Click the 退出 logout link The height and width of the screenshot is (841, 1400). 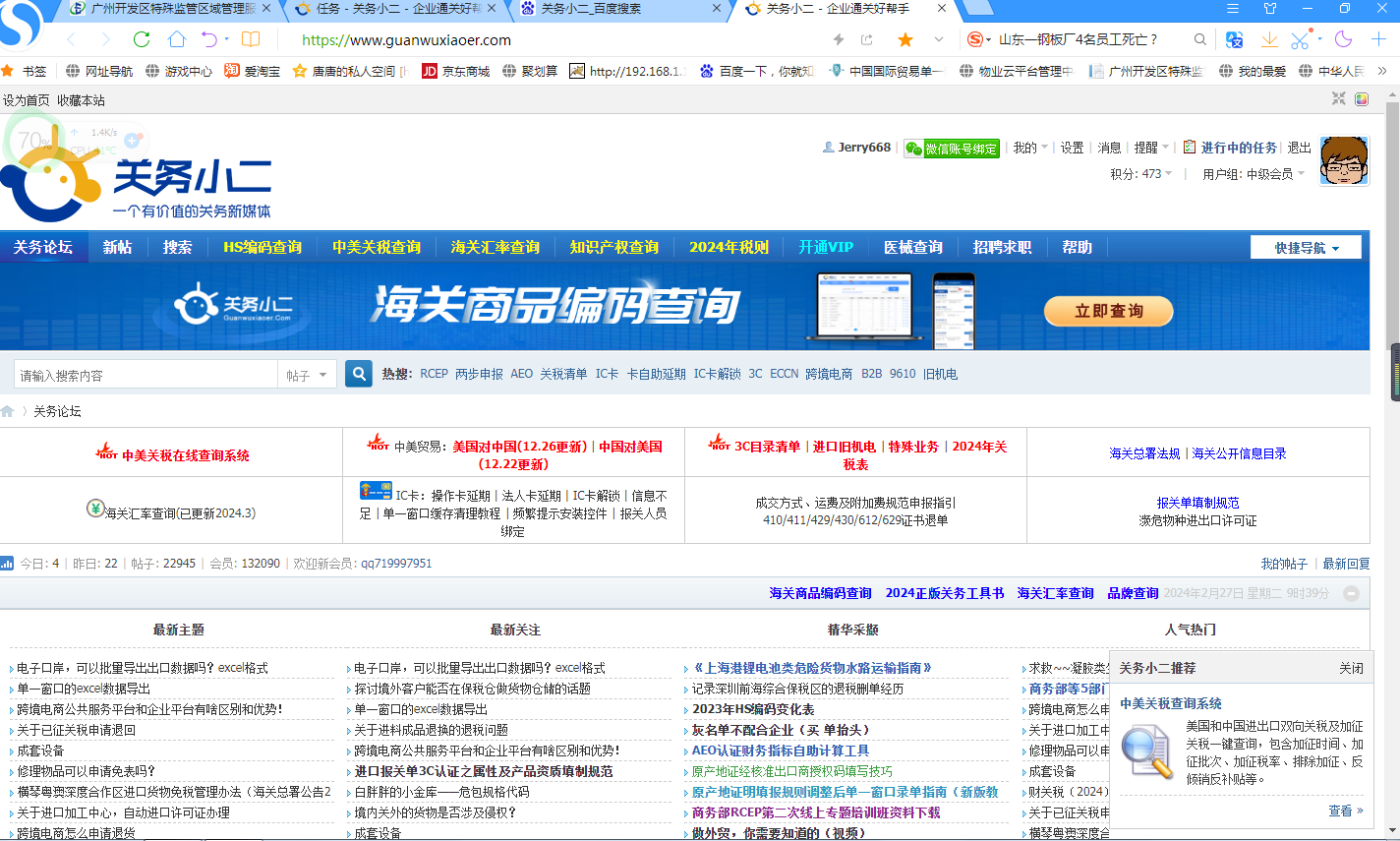click(x=1300, y=148)
